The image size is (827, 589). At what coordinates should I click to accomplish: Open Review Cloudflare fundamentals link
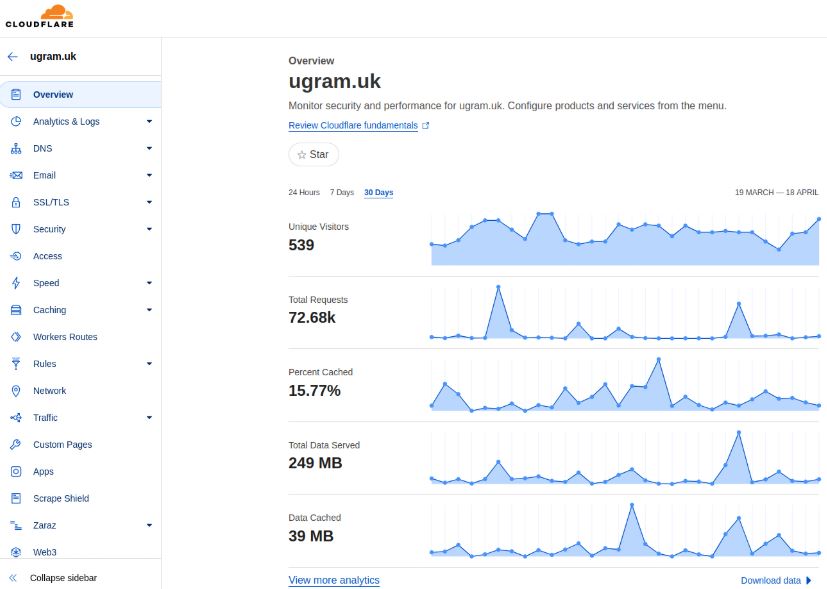pos(353,125)
